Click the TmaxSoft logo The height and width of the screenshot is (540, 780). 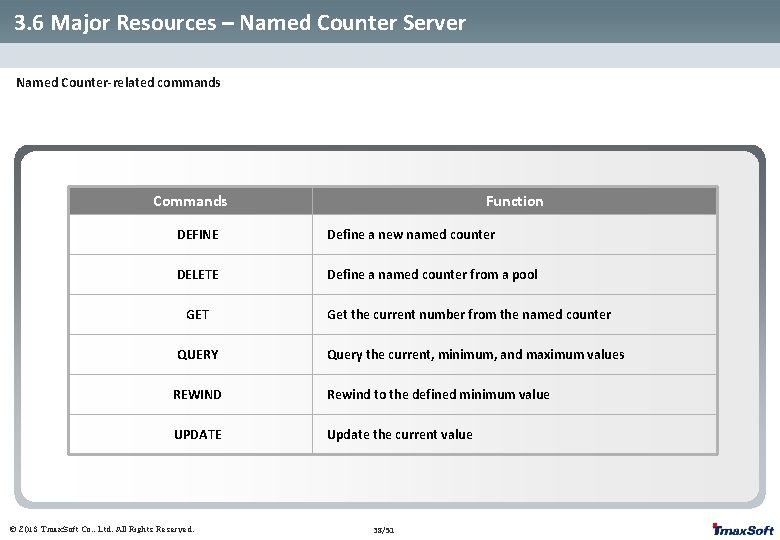pos(743,530)
